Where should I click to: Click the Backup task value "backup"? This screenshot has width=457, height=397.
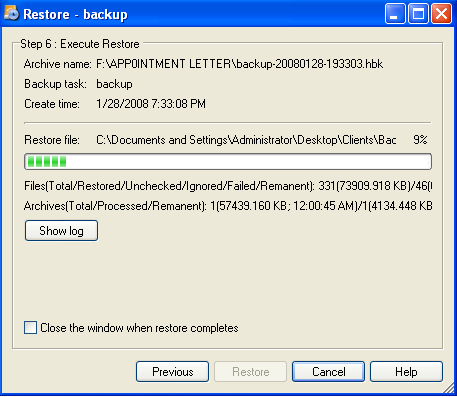pyautogui.click(x=114, y=84)
